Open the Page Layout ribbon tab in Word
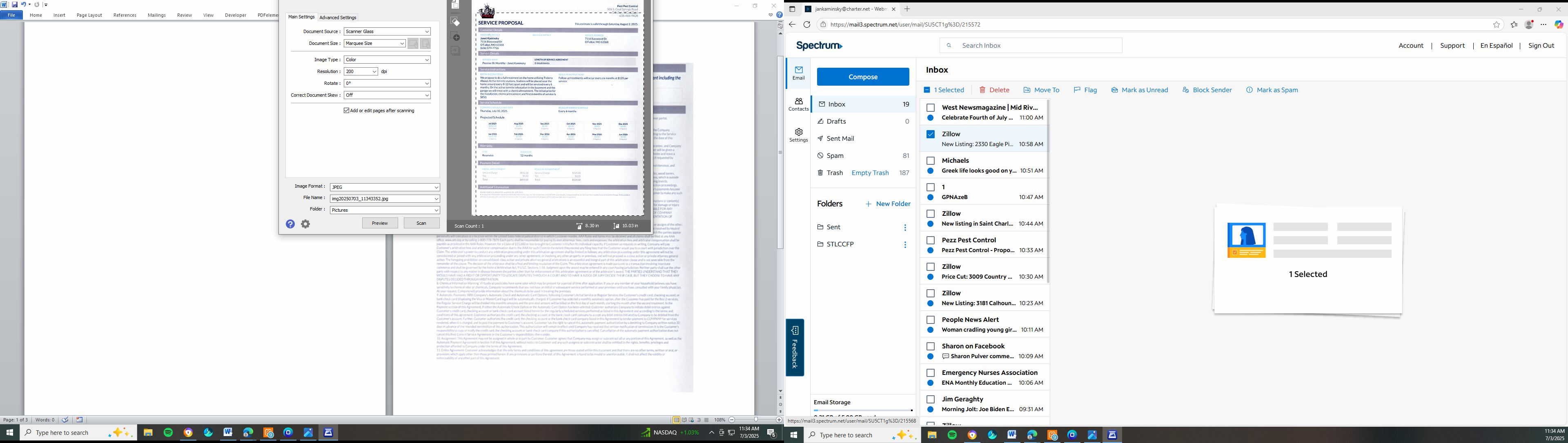 (89, 15)
